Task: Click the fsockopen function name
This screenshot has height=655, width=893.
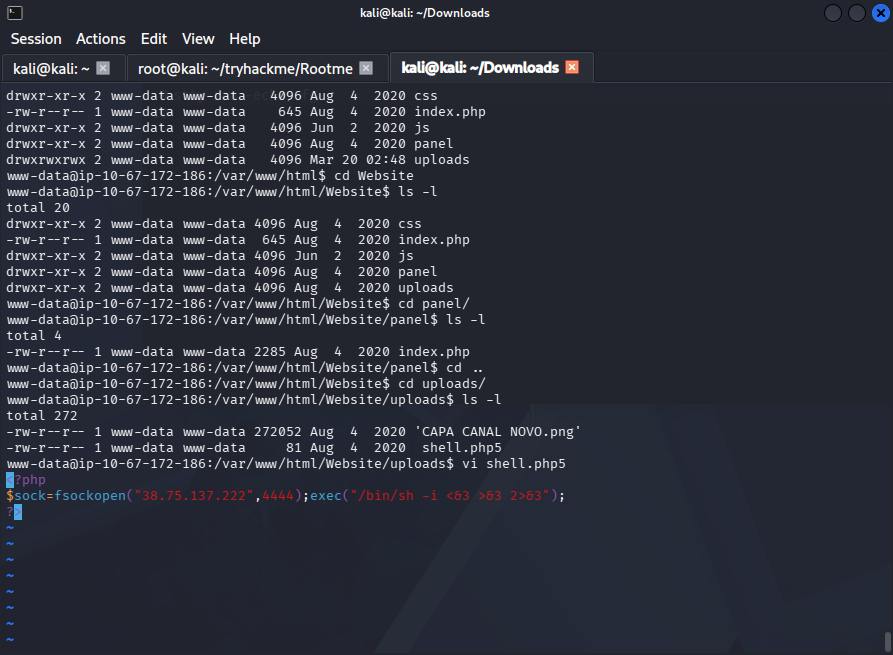Action: point(90,496)
